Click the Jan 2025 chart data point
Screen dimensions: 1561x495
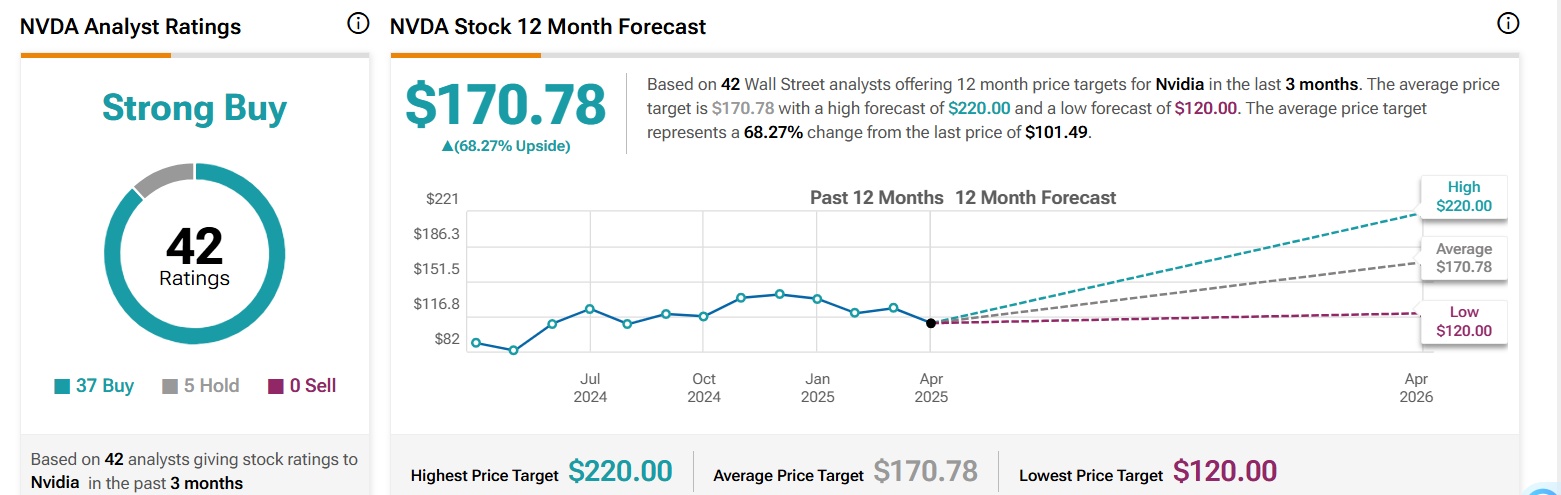click(817, 299)
